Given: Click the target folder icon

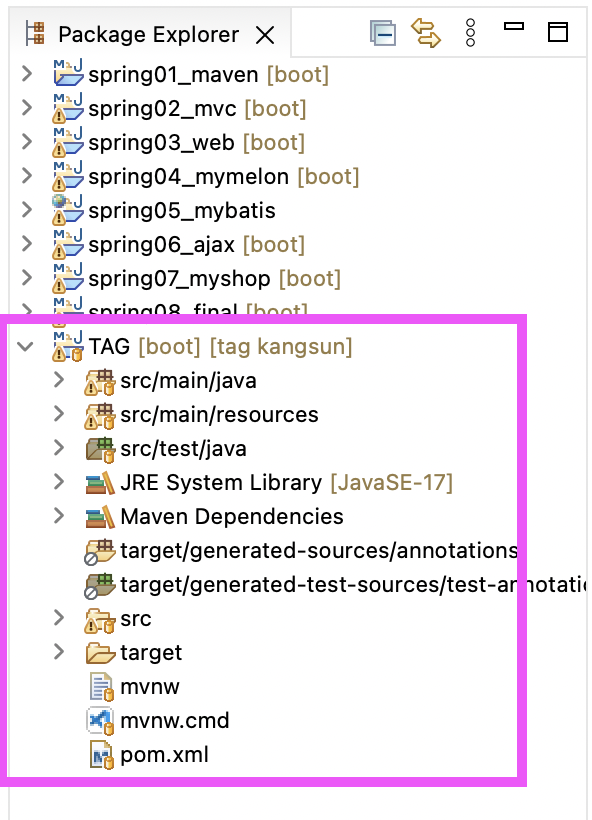Looking at the screenshot, I should point(100,653).
